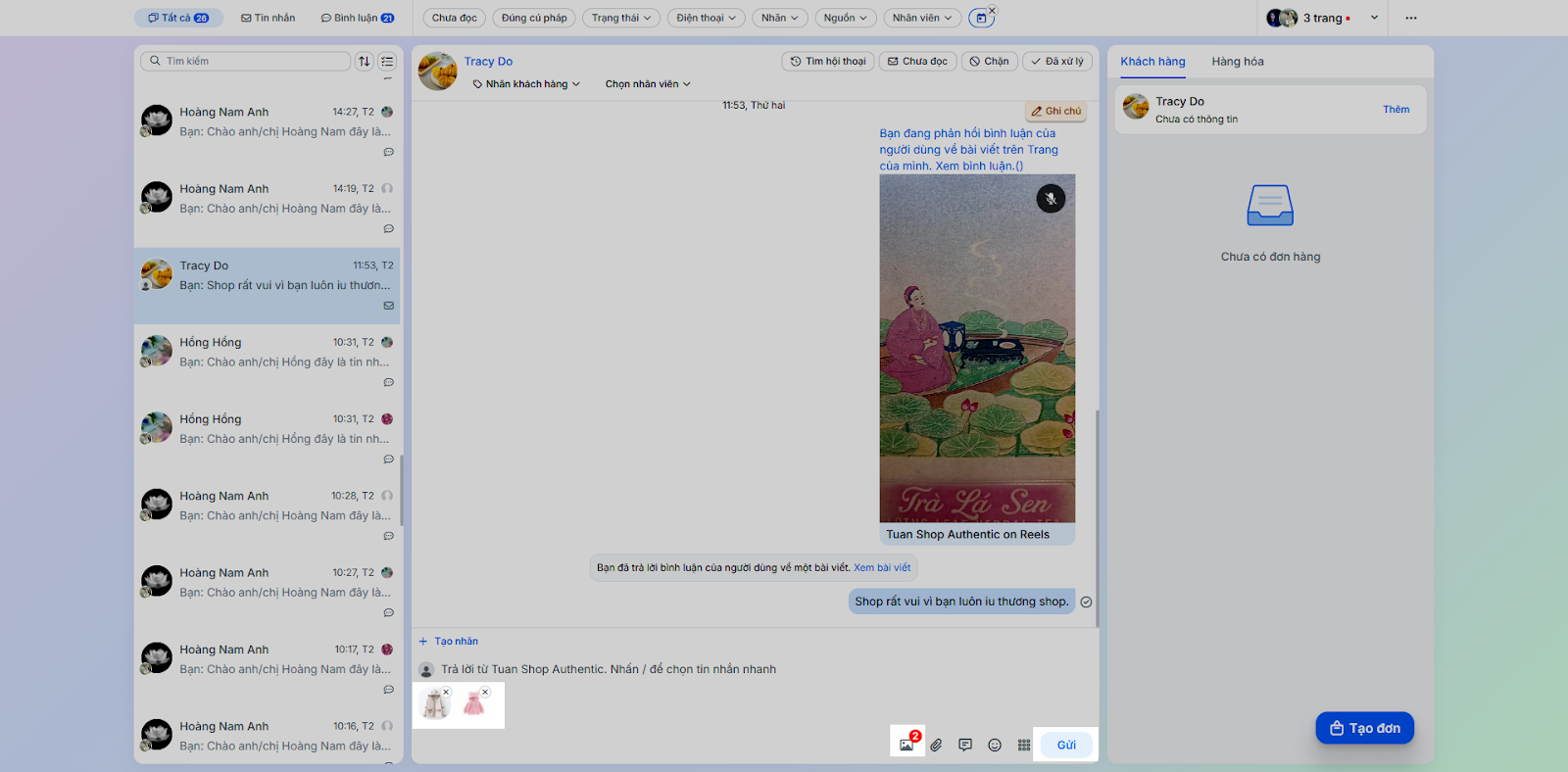Block the customer with Chặn
1568x772 pixels.
990,61
